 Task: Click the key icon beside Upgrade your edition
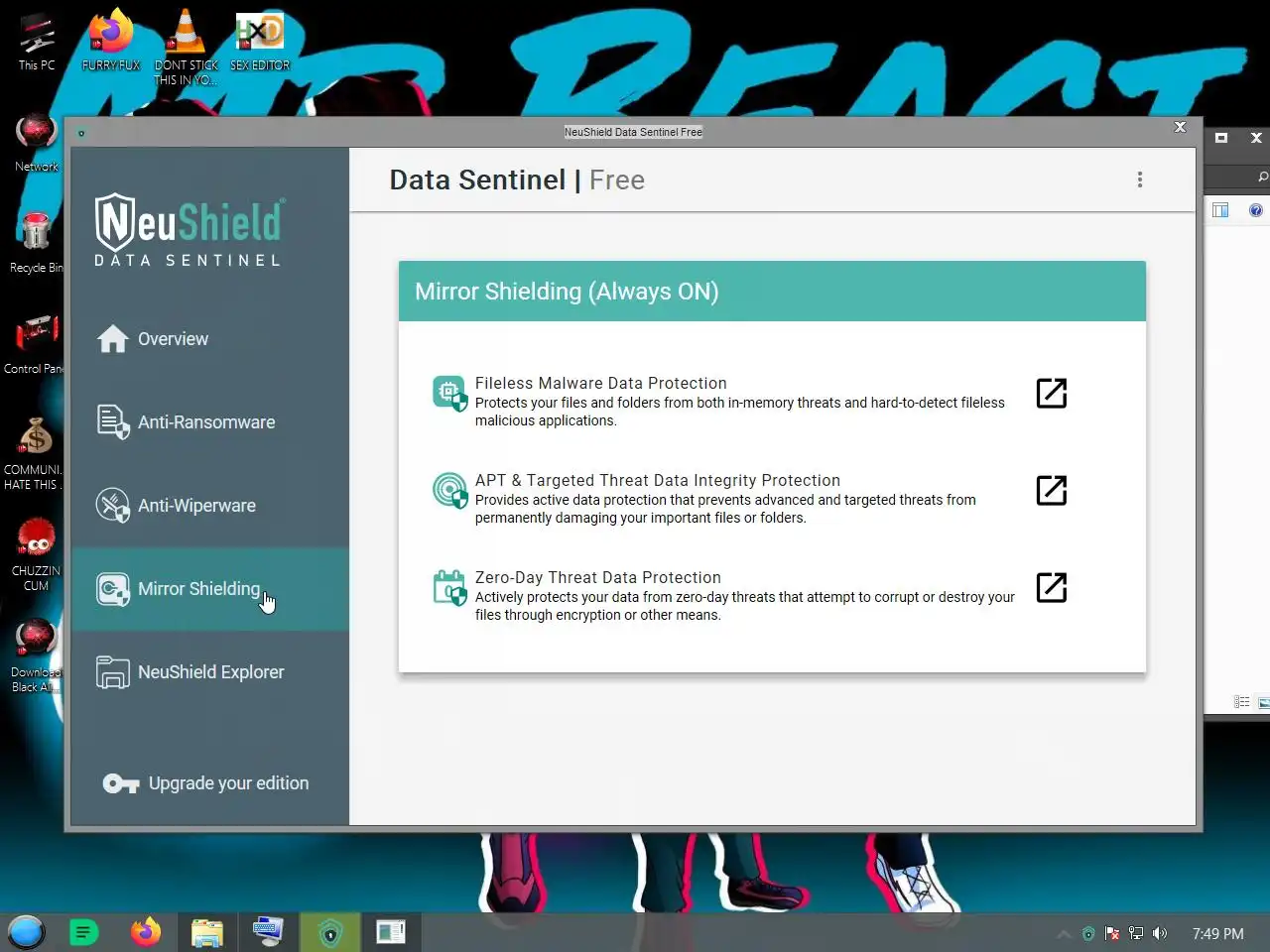point(120,784)
